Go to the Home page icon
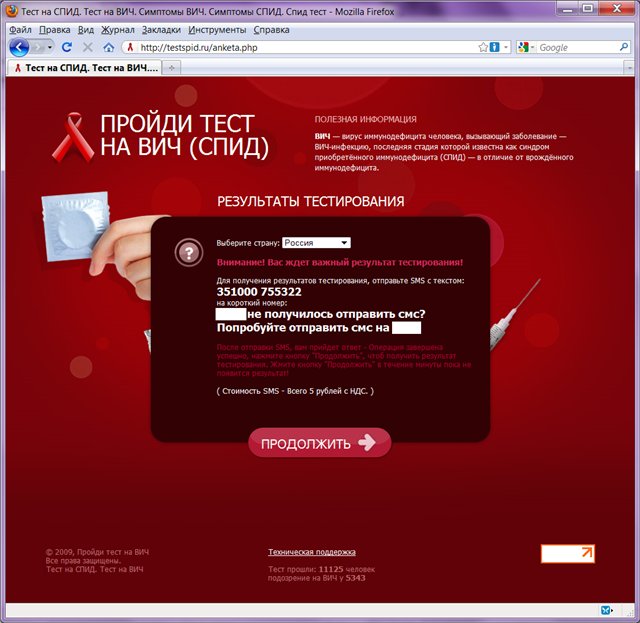This screenshot has width=640, height=623. [108, 47]
